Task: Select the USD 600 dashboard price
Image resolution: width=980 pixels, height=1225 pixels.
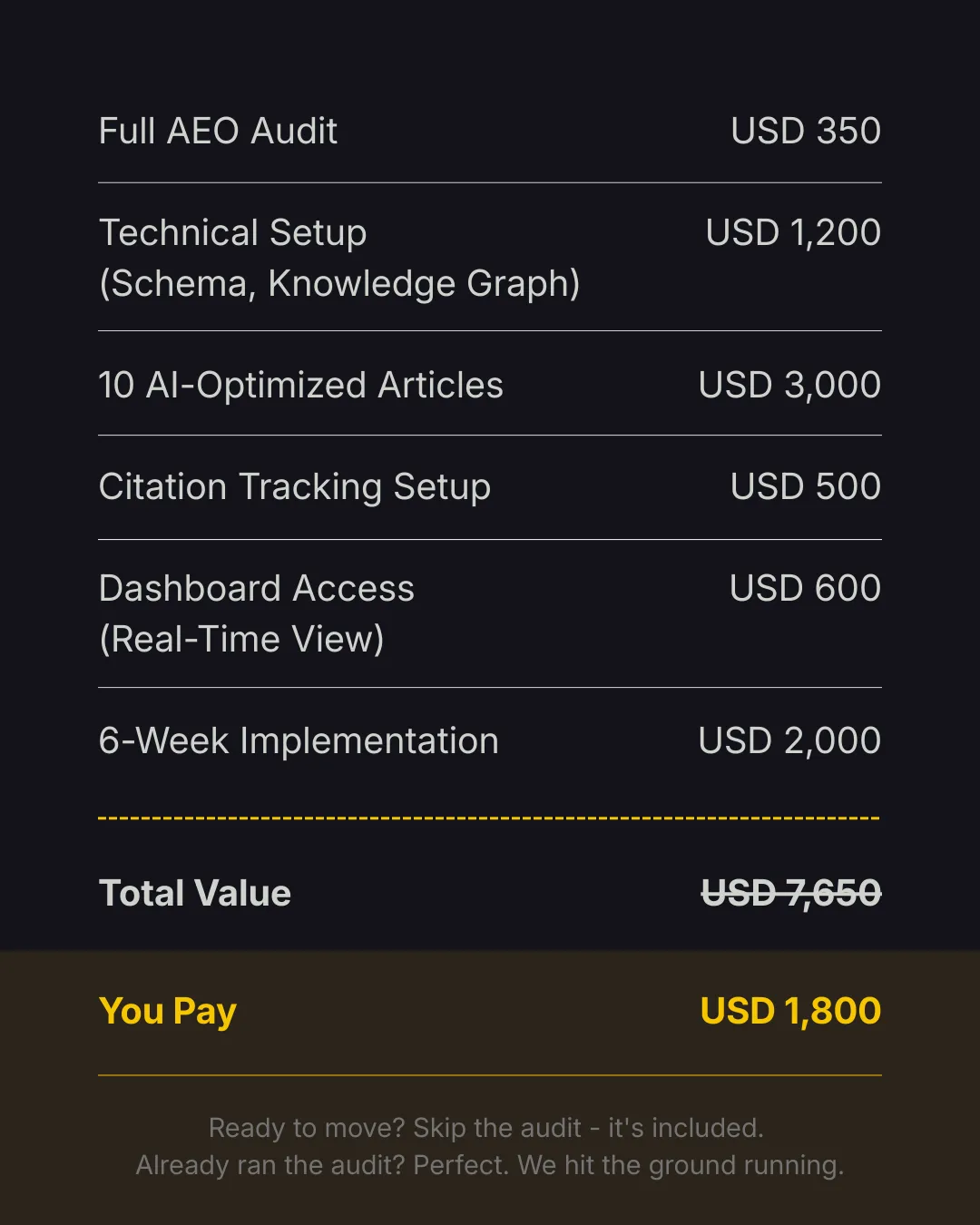Action: [x=805, y=589]
